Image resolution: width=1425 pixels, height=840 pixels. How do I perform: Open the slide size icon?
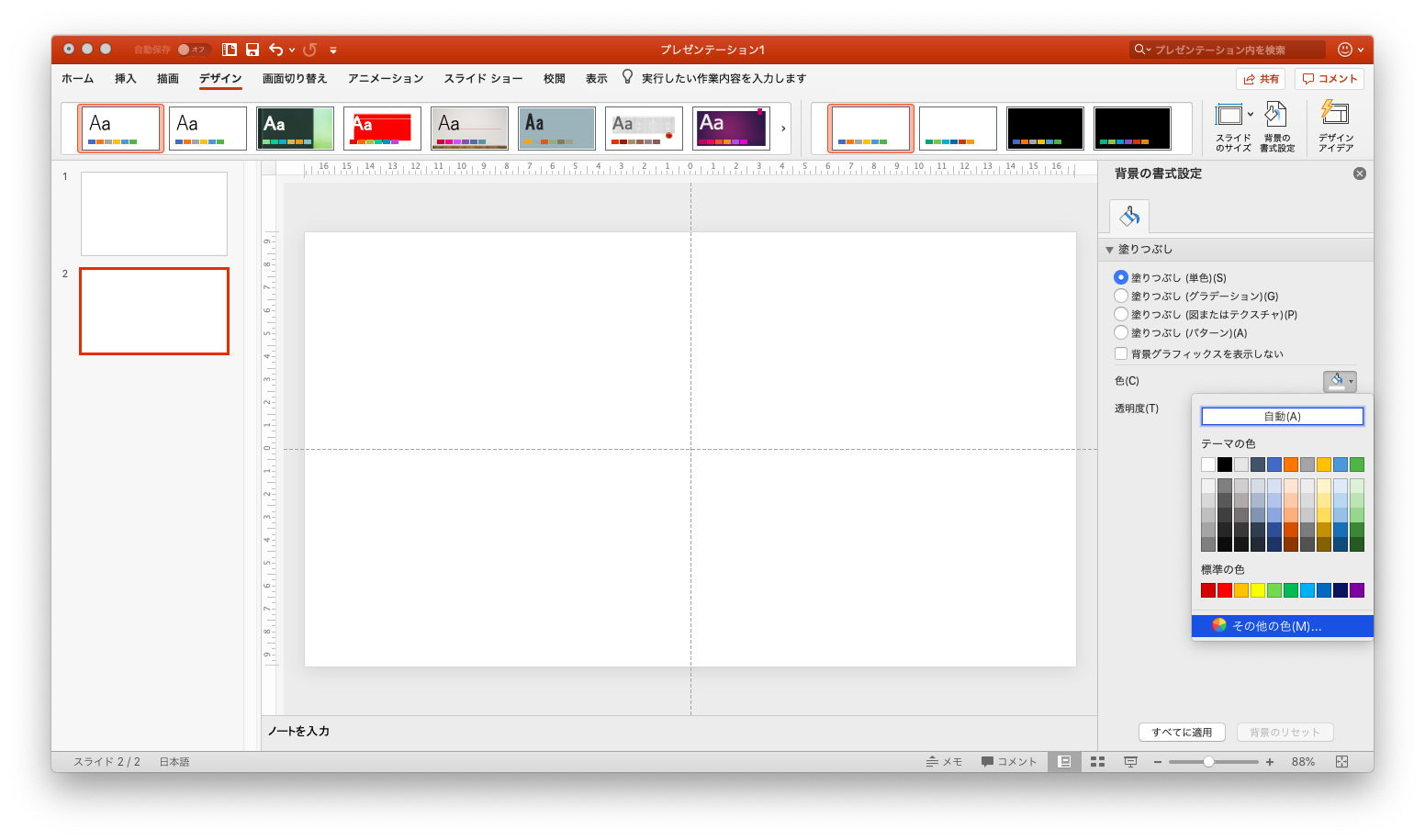pyautogui.click(x=1229, y=115)
